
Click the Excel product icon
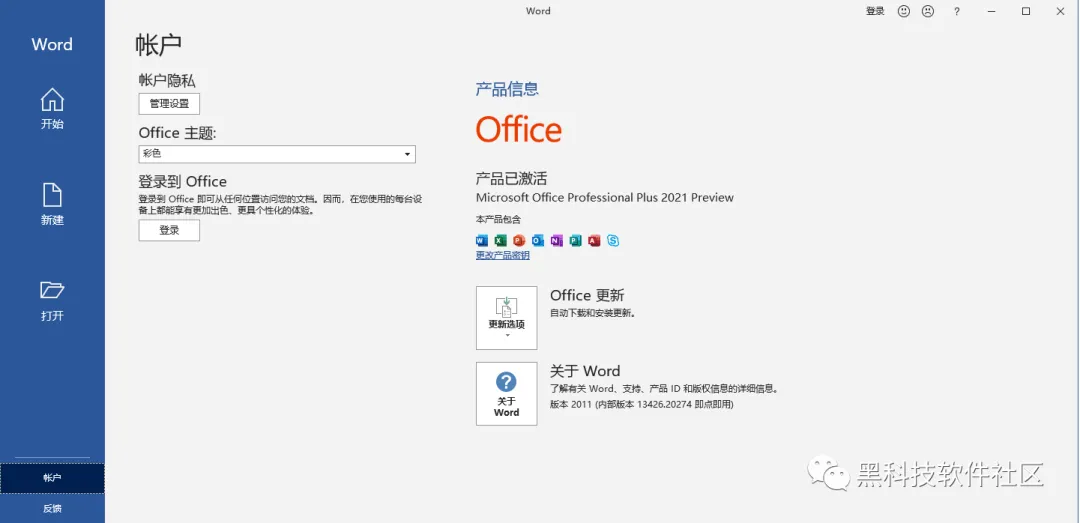[500, 240]
